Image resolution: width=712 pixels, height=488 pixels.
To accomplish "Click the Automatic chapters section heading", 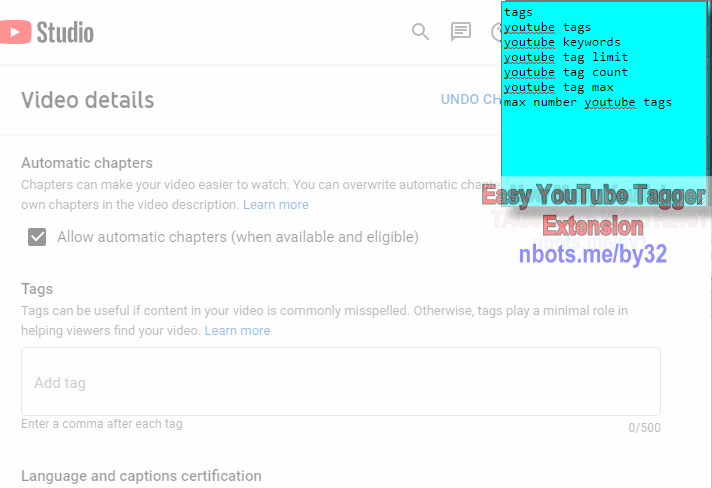I will 87,163.
